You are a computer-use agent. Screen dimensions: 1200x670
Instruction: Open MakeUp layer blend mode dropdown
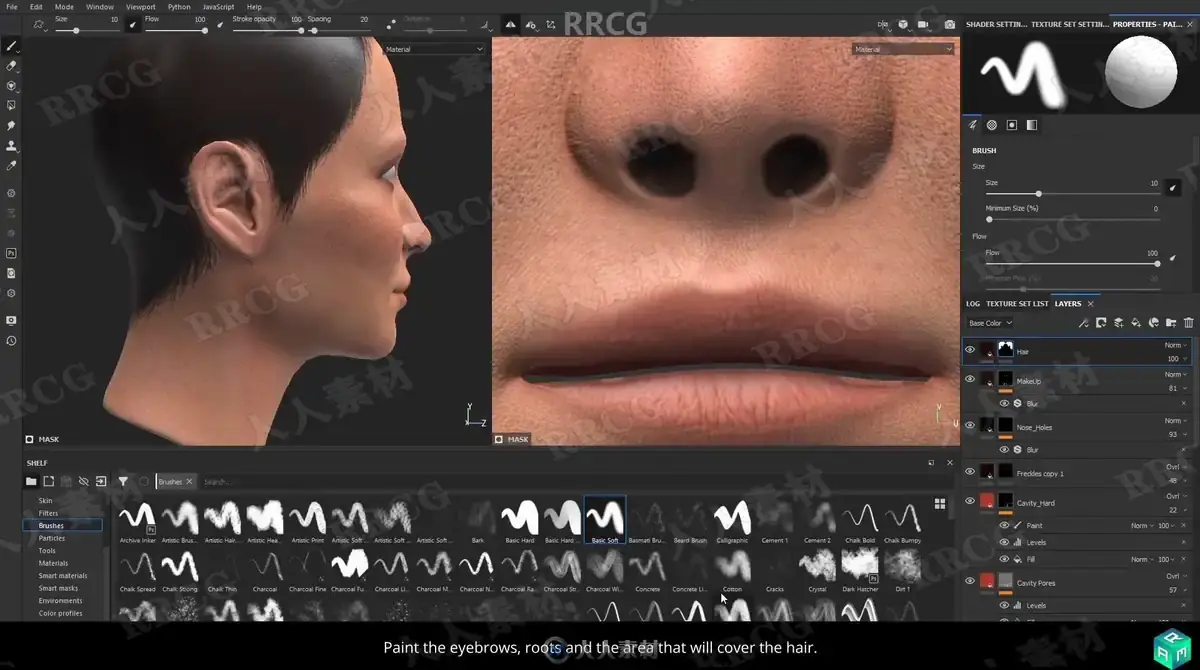(x=1176, y=374)
